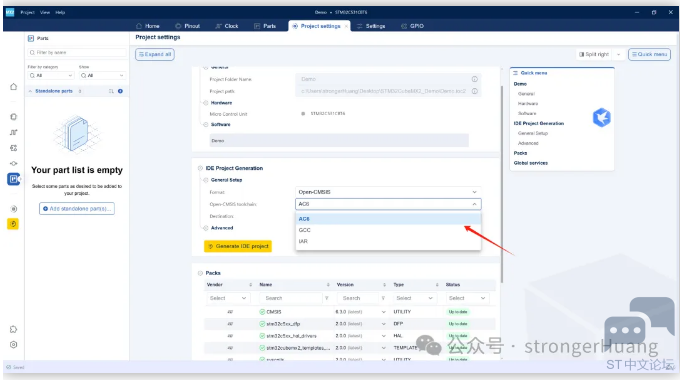Image resolution: width=683 pixels, height=380 pixels.
Task: Click Add standalone part(s) button
Action: coord(77,209)
